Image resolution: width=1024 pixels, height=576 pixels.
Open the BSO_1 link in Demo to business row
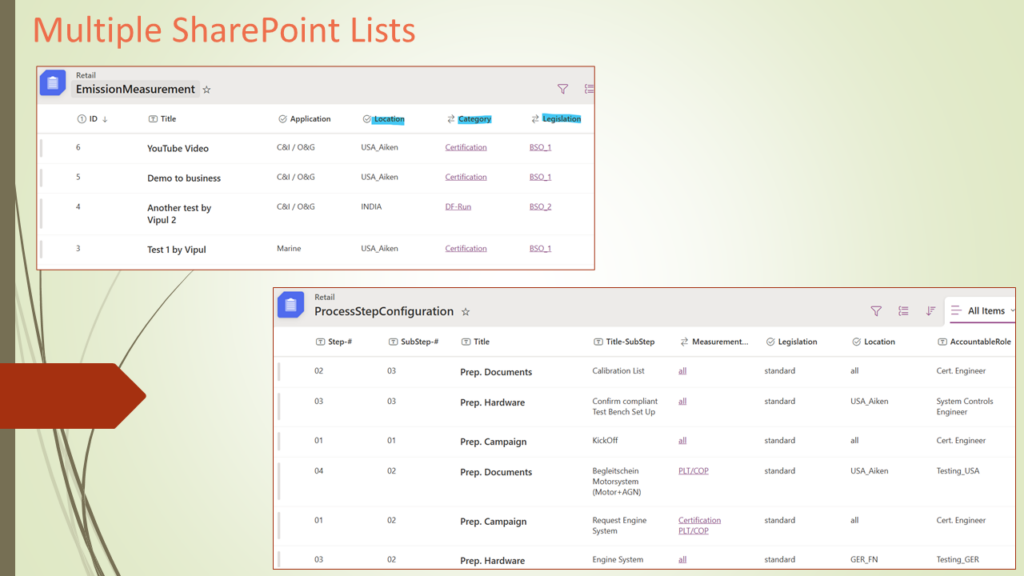[540, 177]
